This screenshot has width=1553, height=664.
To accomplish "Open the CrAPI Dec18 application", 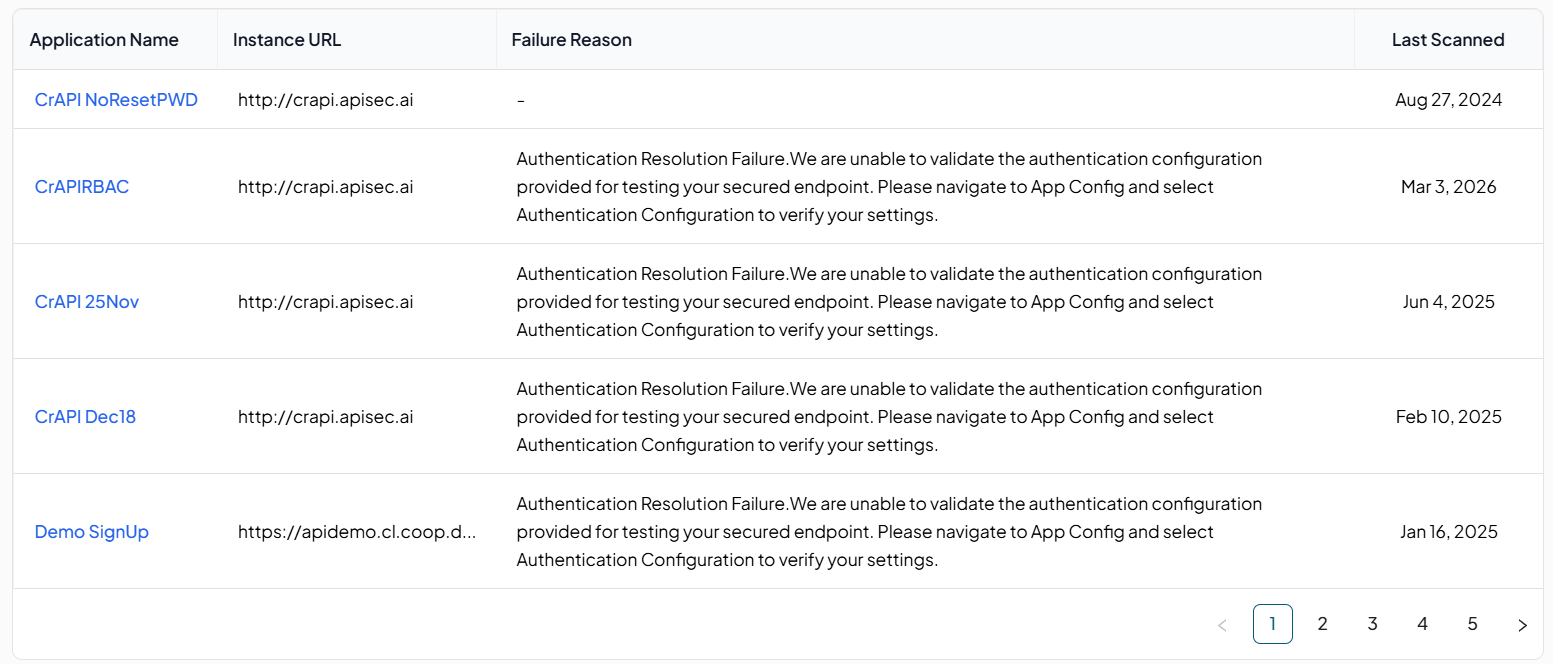I will coord(85,417).
